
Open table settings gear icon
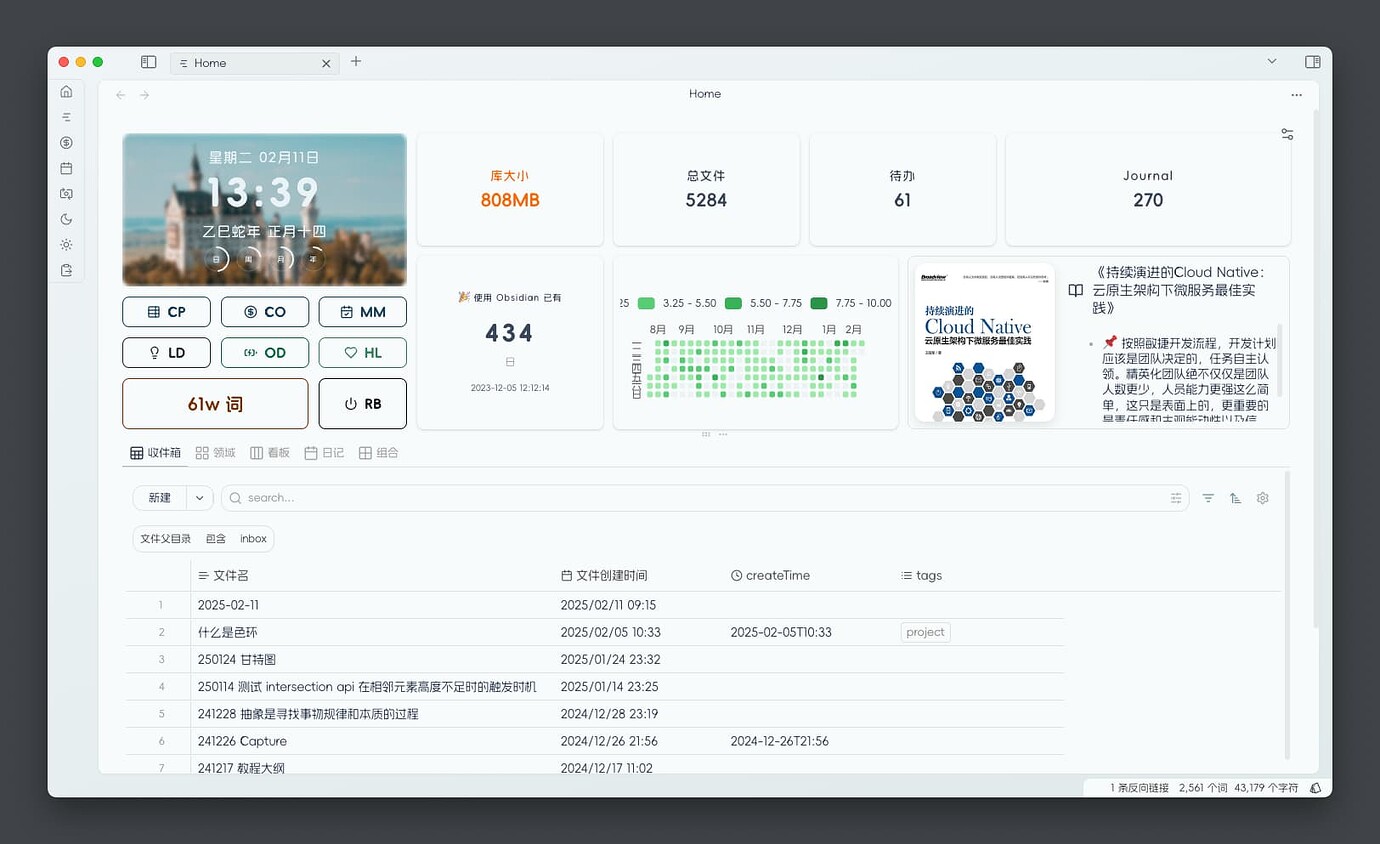[x=1262, y=498]
